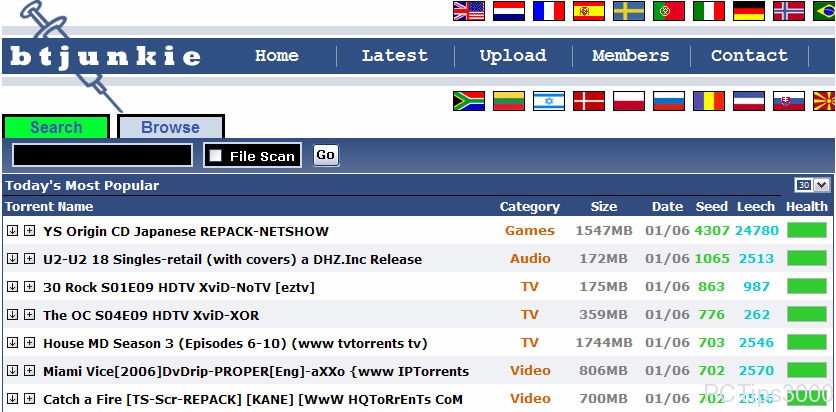
Task: Pick the Swedish flag language
Action: (x=629, y=11)
